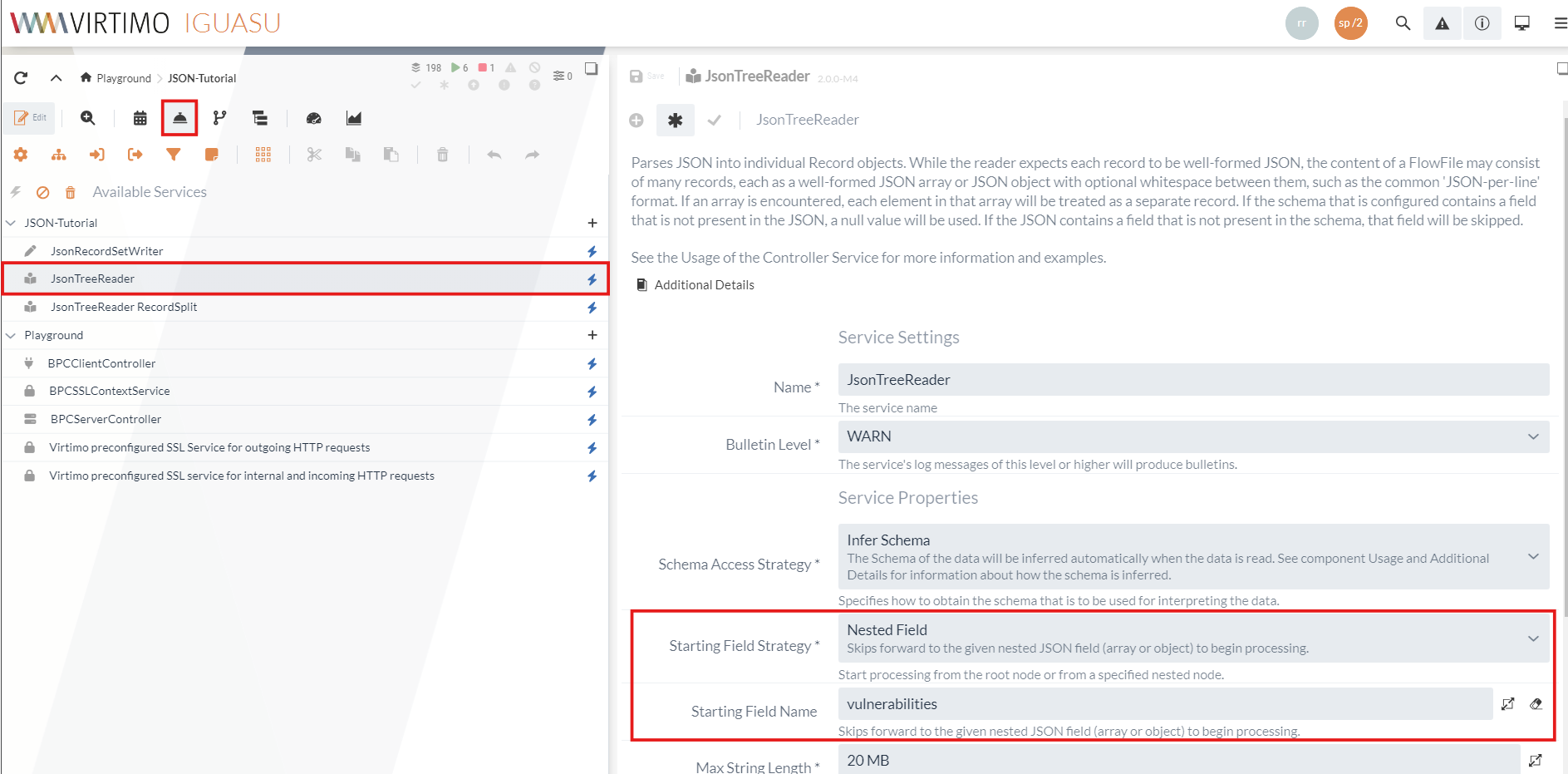Add a service to JSON-Tutorial with plus
The image size is (1568, 774).
(x=592, y=223)
